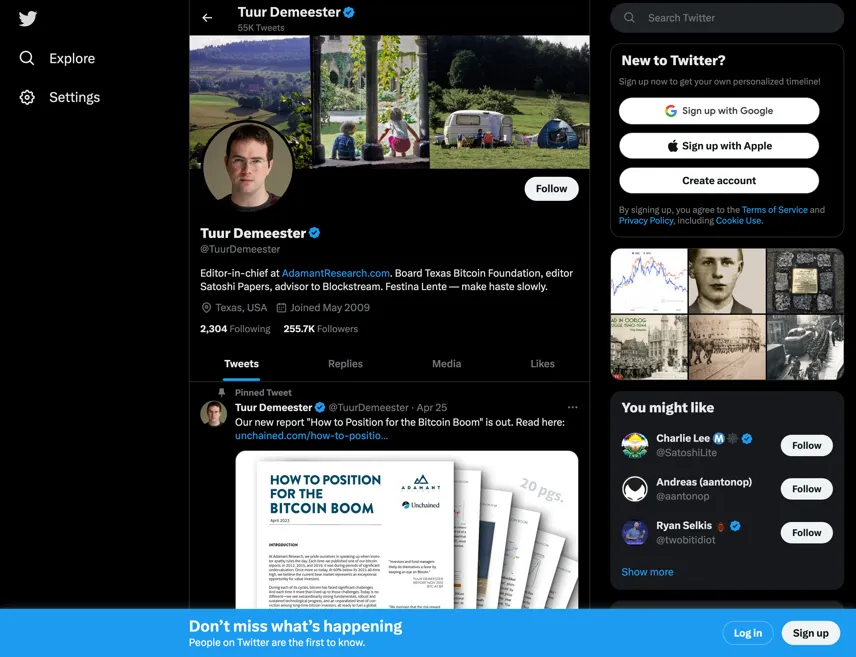This screenshot has width=856, height=657.
Task: Open the Privacy Policy link
Action: [x=646, y=221]
